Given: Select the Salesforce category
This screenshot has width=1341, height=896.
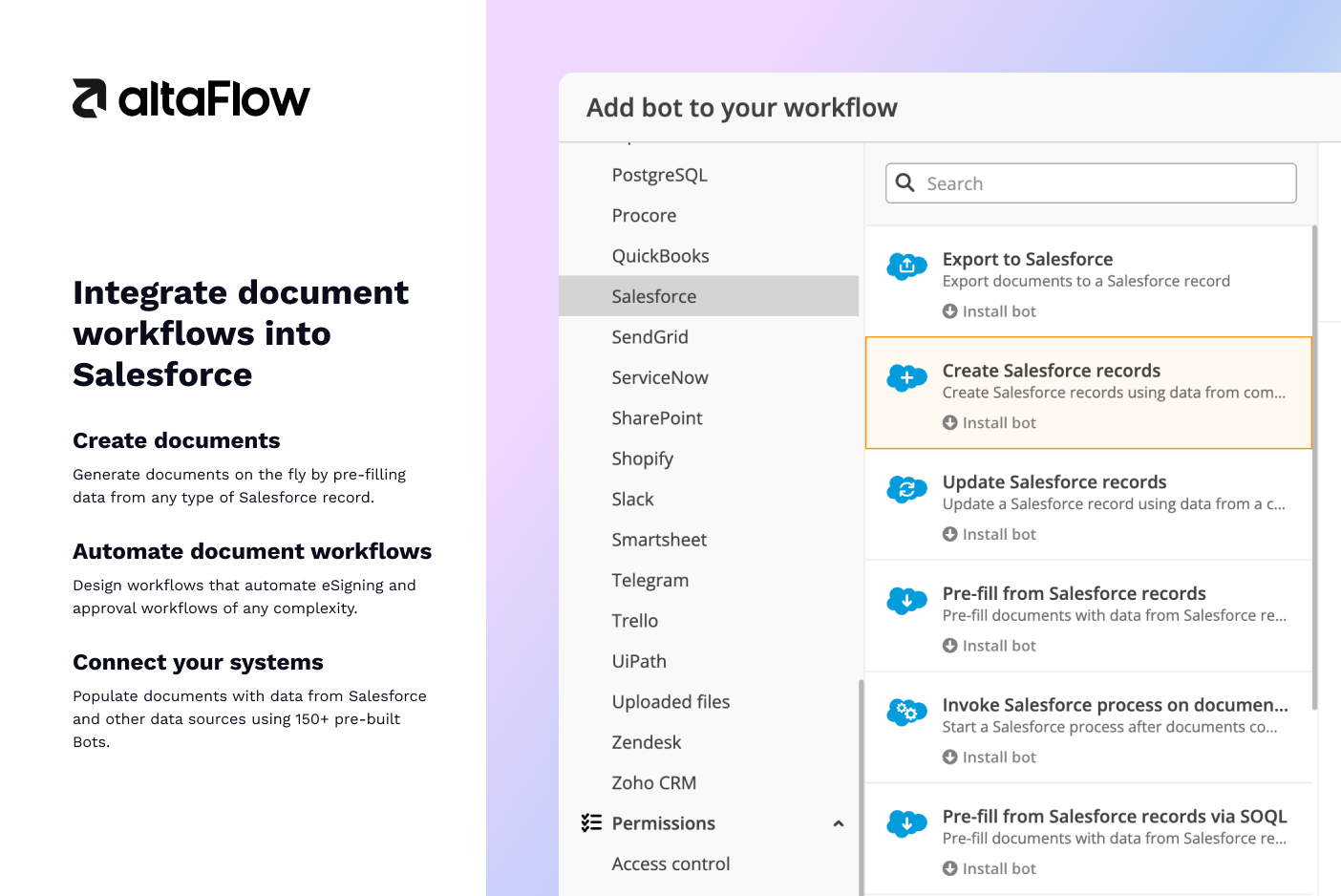Looking at the screenshot, I should pos(709,296).
